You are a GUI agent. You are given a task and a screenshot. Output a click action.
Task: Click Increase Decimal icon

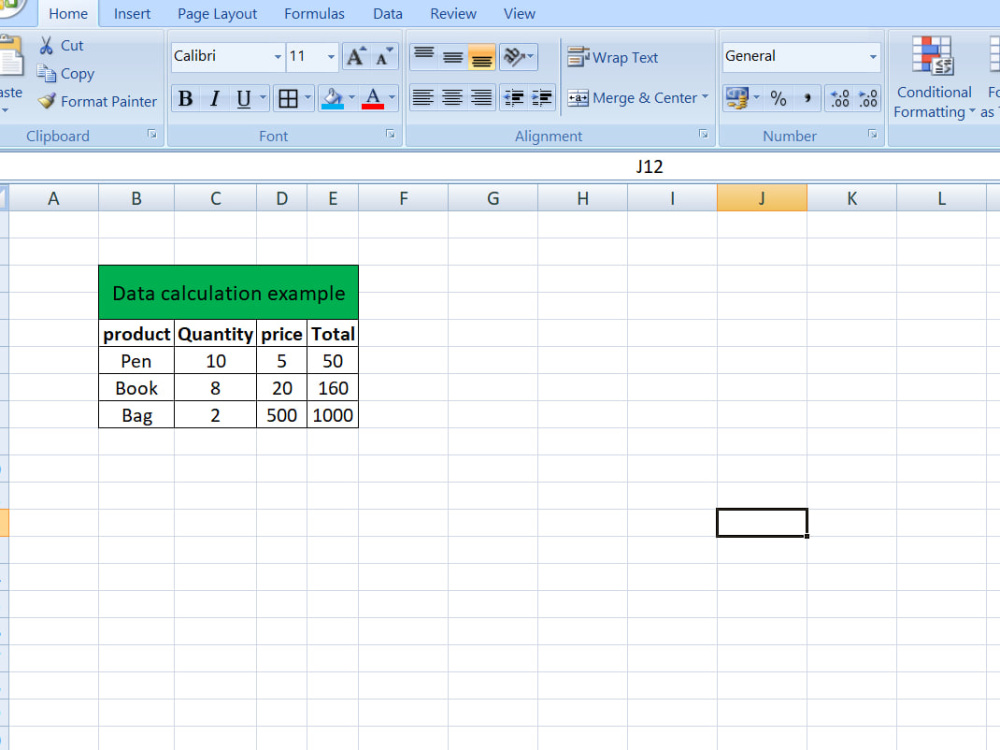point(840,98)
